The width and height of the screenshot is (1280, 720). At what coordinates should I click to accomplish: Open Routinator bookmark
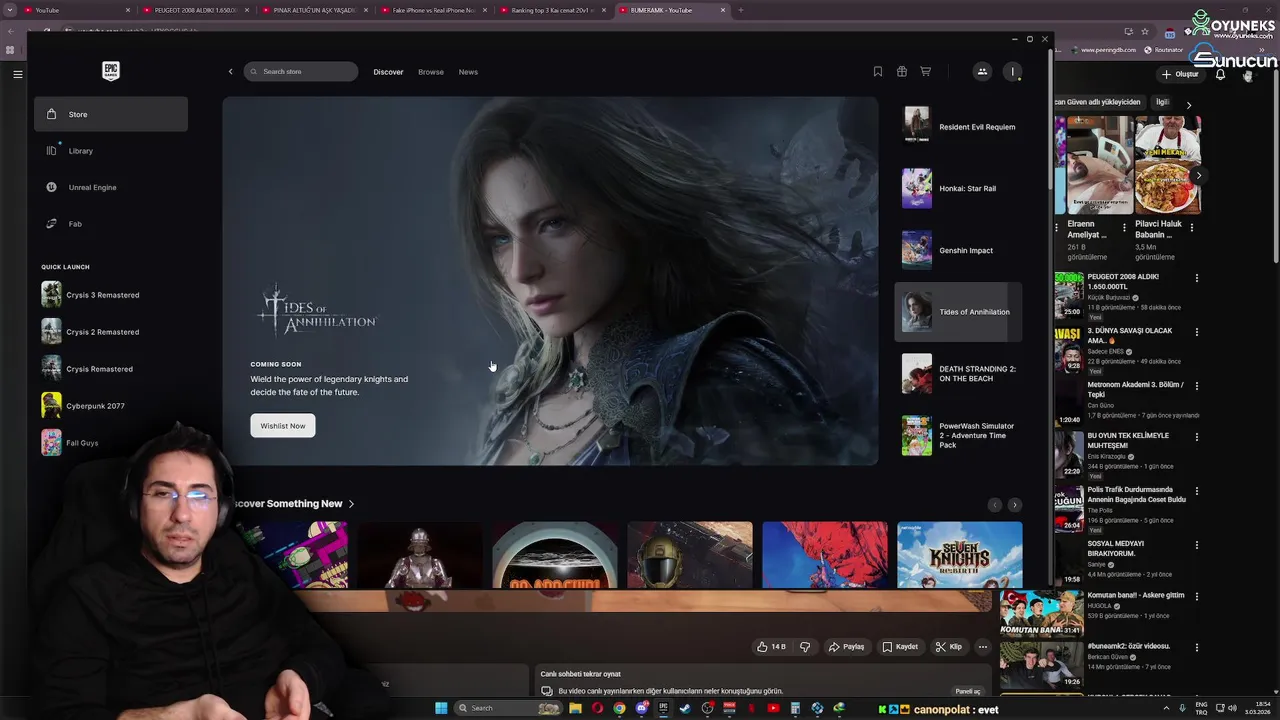tap(1163, 50)
